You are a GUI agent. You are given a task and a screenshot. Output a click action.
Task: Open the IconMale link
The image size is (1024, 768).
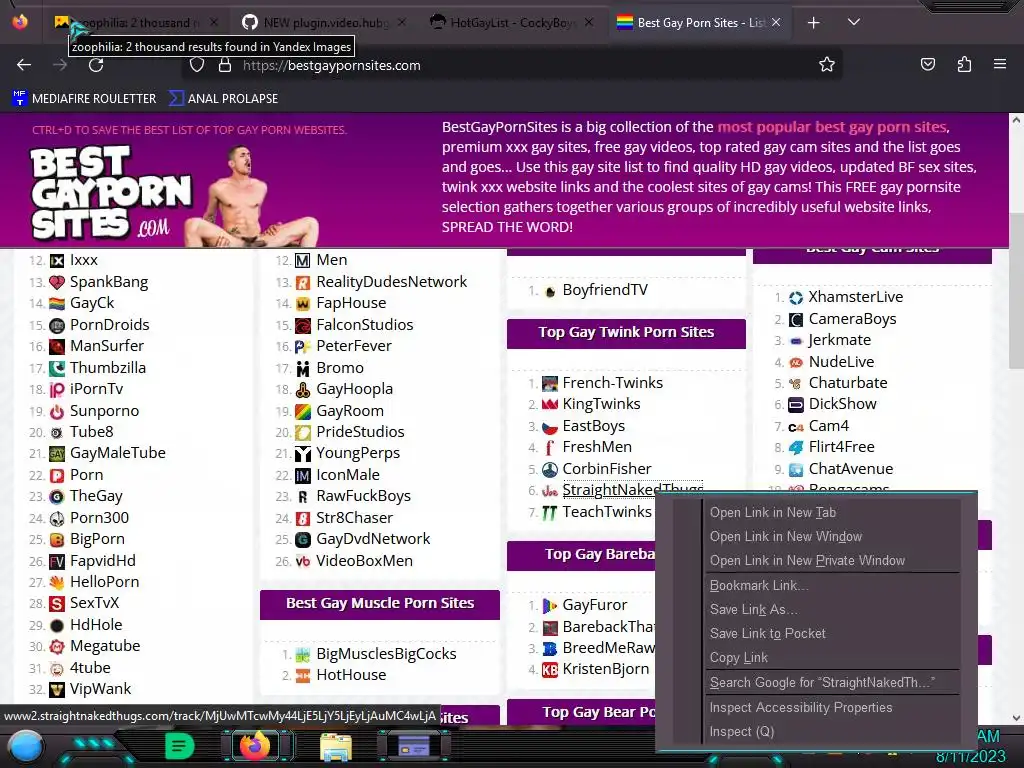tap(347, 475)
